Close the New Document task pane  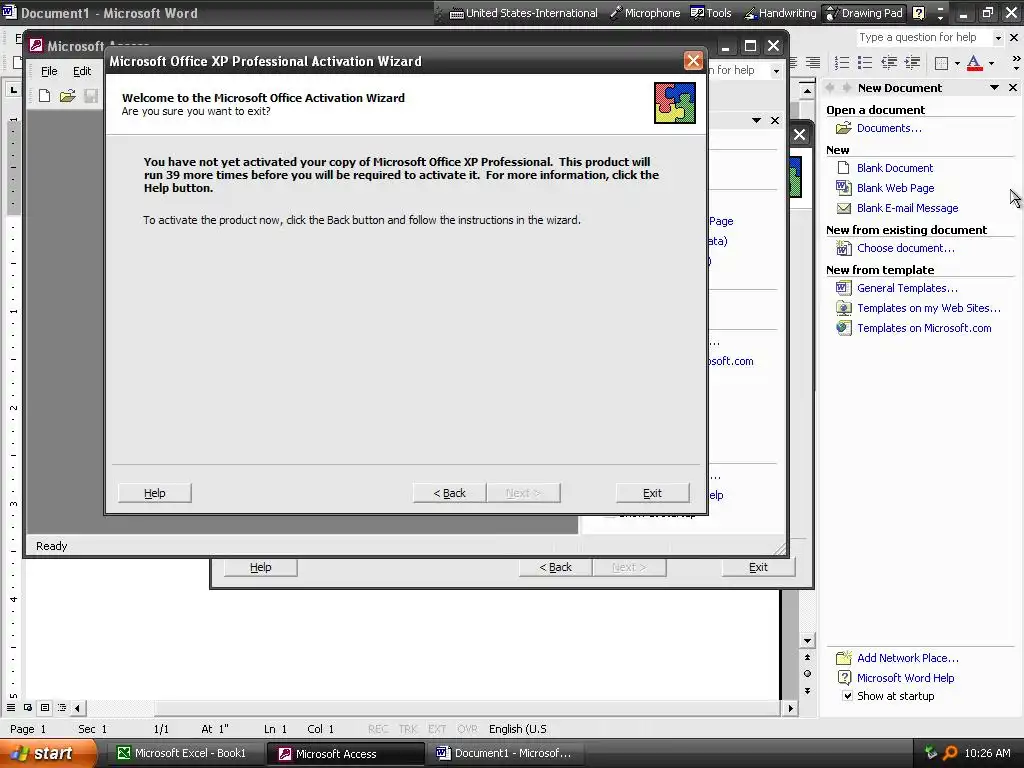[x=1013, y=88]
